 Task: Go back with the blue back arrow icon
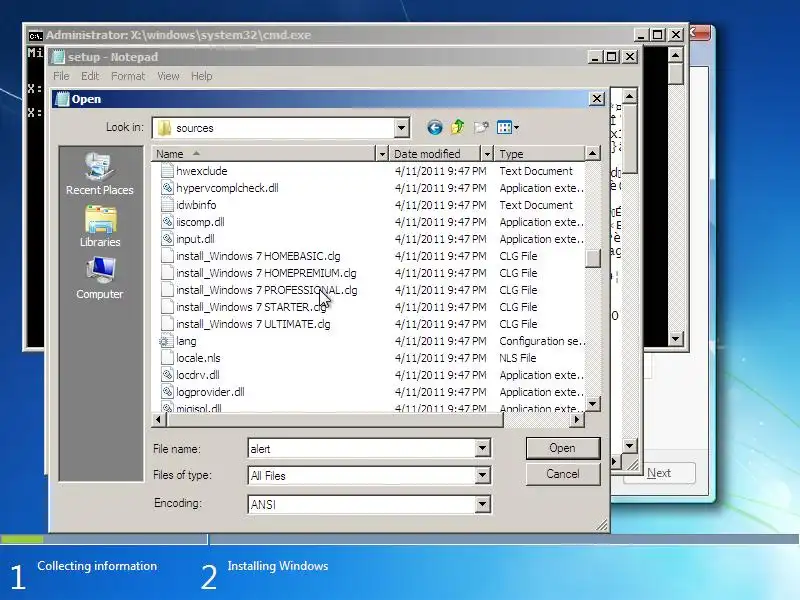(435, 128)
